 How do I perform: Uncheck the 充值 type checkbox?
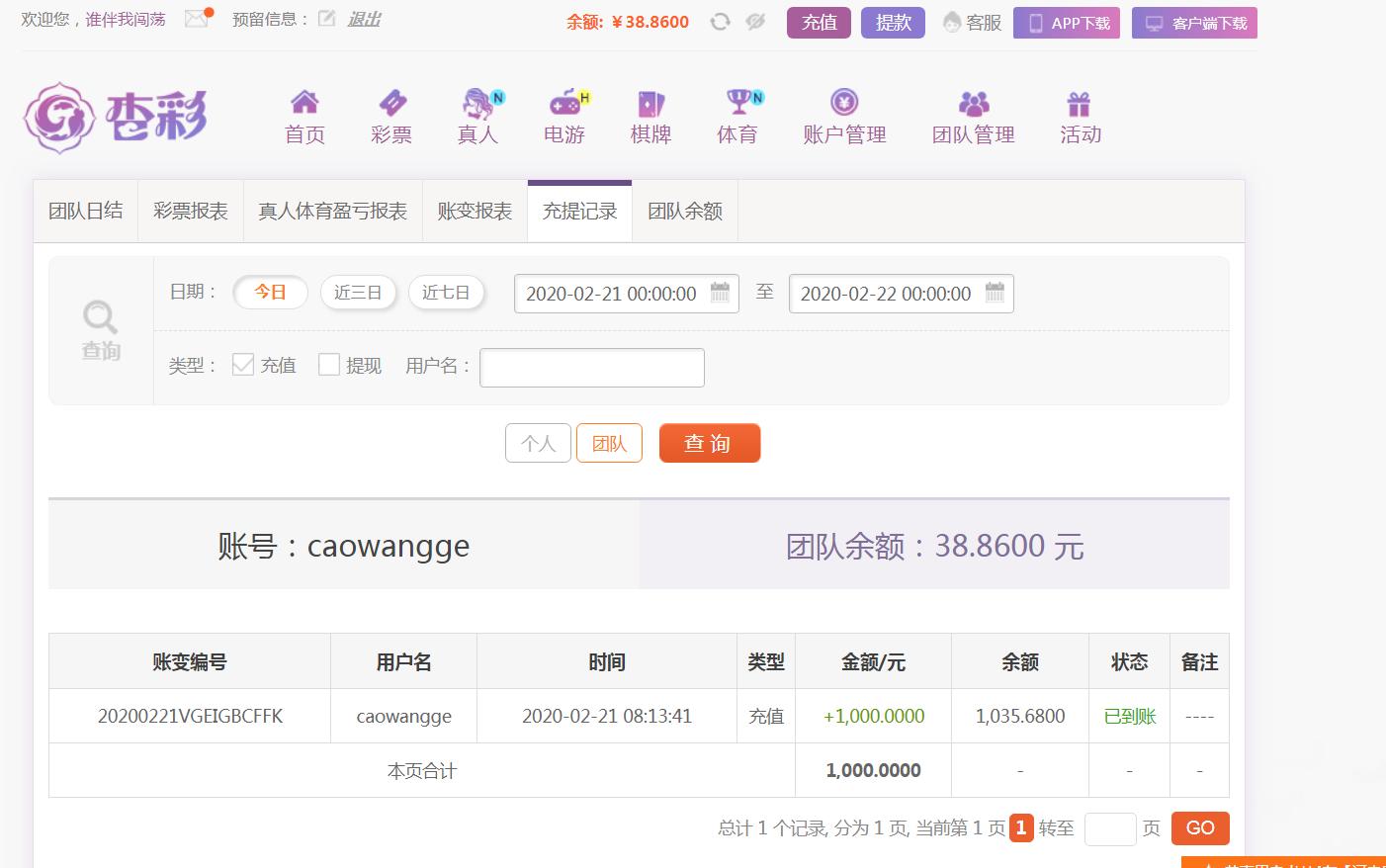(243, 365)
